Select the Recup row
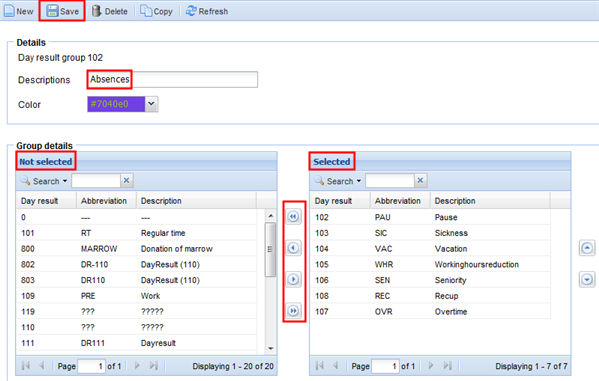 (430, 295)
